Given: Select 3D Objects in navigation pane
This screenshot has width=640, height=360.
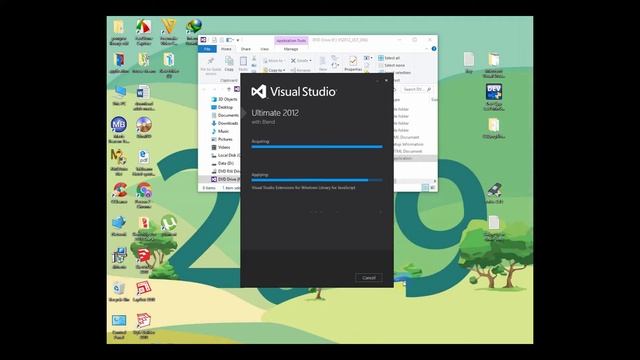Looking at the screenshot, I should pyautogui.click(x=224, y=99).
